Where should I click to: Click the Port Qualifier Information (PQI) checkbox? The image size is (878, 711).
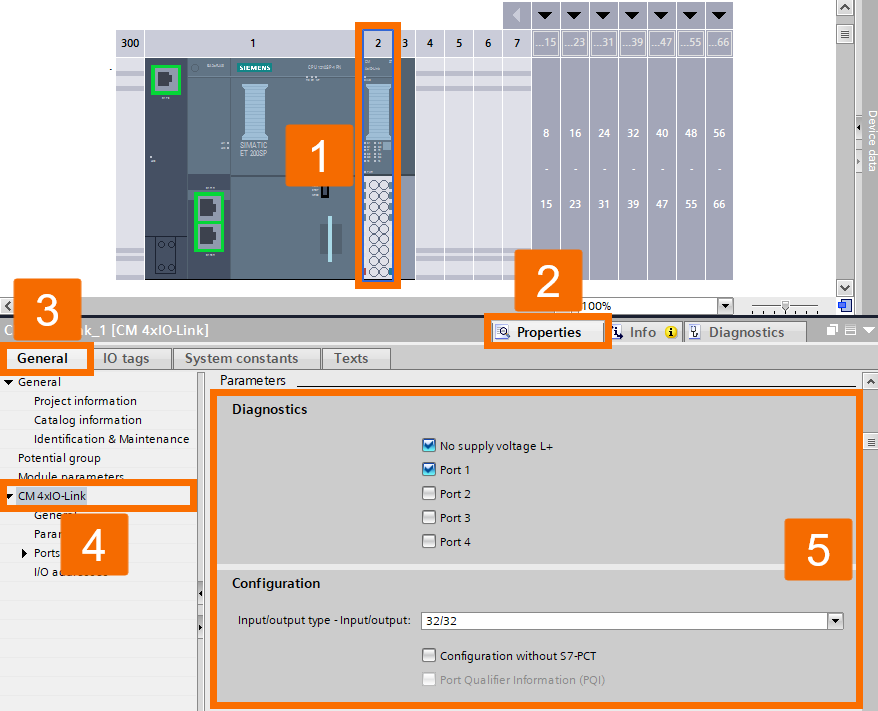click(x=429, y=679)
